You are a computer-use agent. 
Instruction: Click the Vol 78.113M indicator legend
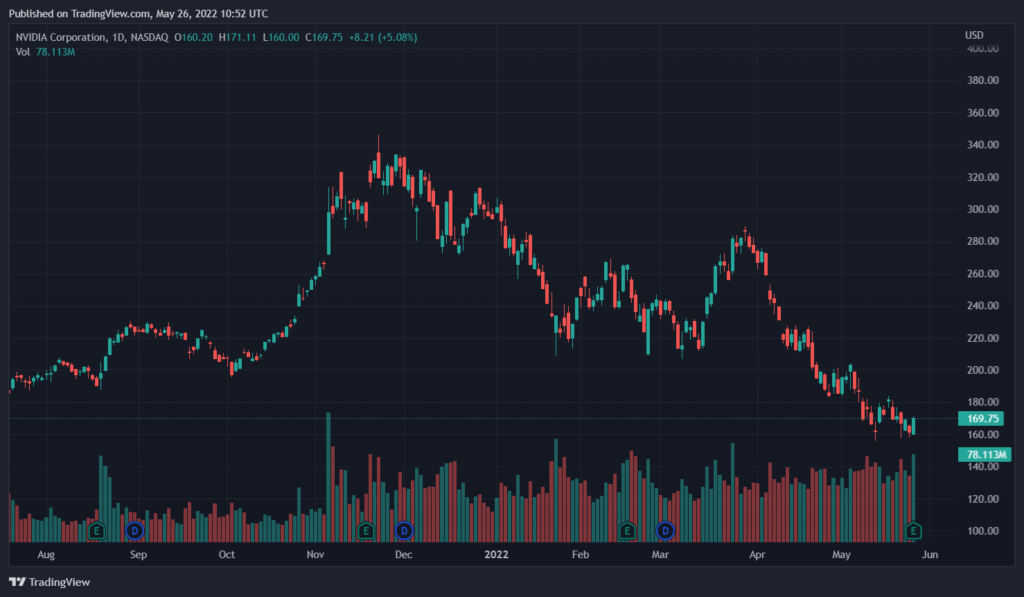click(x=46, y=52)
